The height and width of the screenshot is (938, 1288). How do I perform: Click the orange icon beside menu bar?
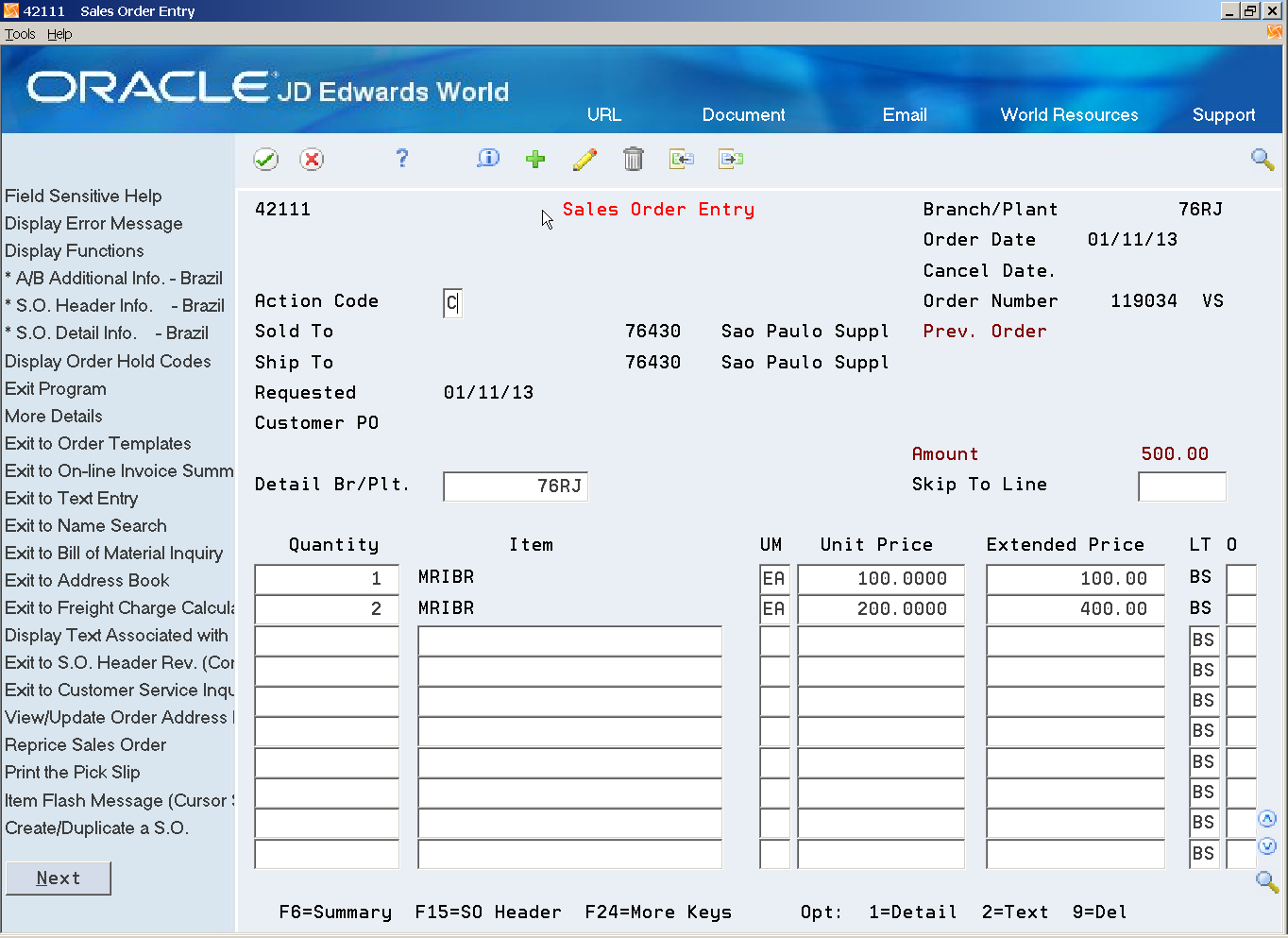pyautogui.click(x=1275, y=32)
